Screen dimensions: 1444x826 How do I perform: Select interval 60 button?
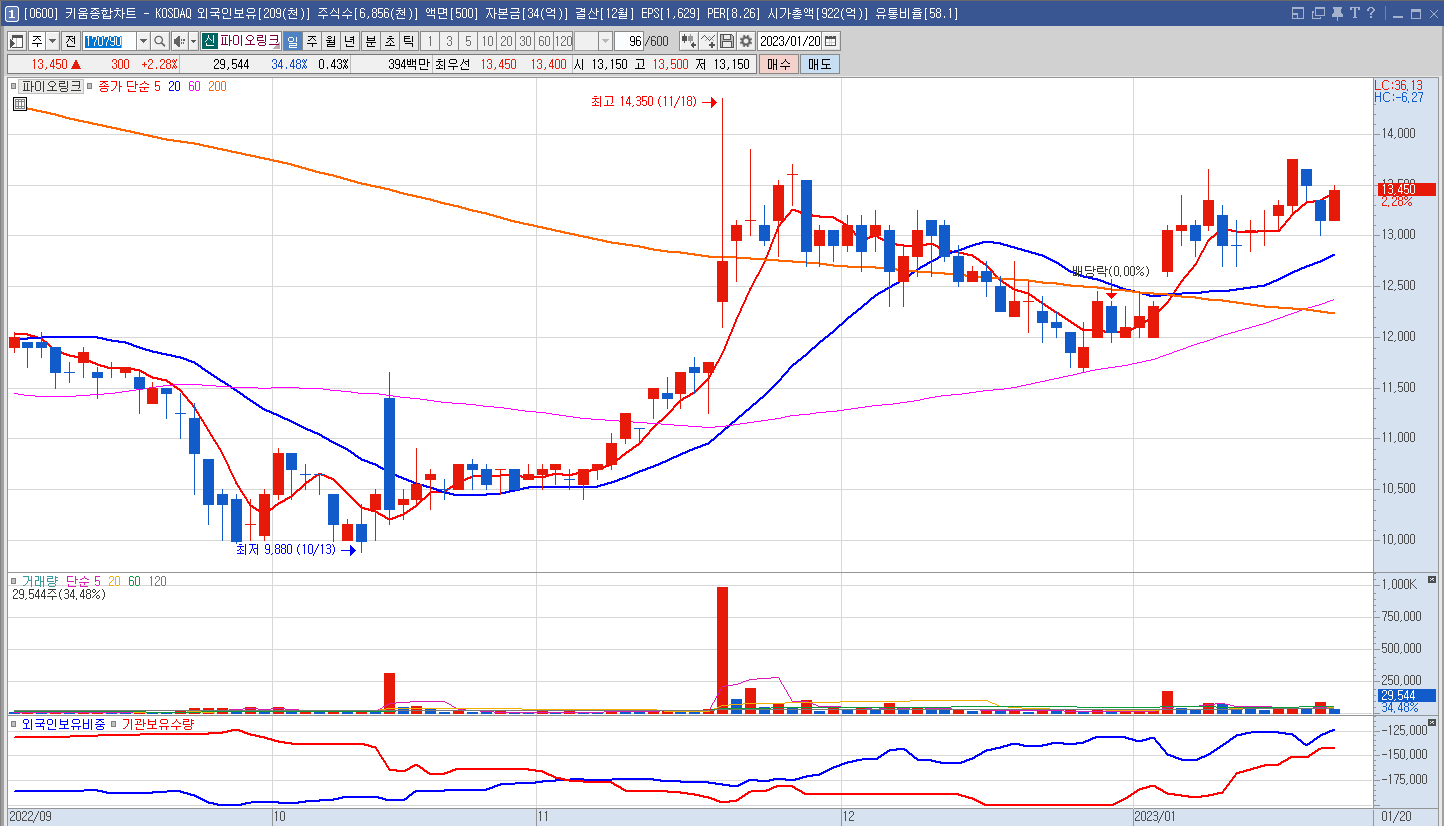click(544, 41)
